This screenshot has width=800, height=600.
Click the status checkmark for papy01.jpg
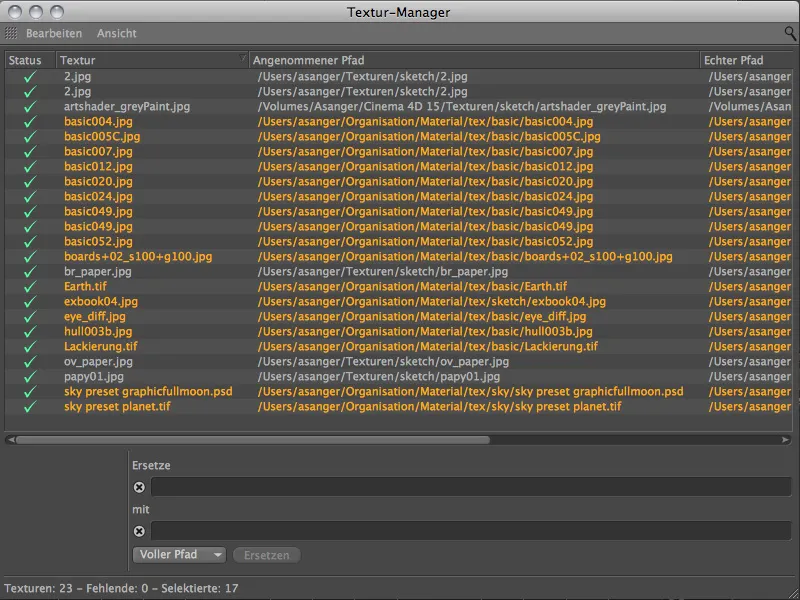coord(30,377)
